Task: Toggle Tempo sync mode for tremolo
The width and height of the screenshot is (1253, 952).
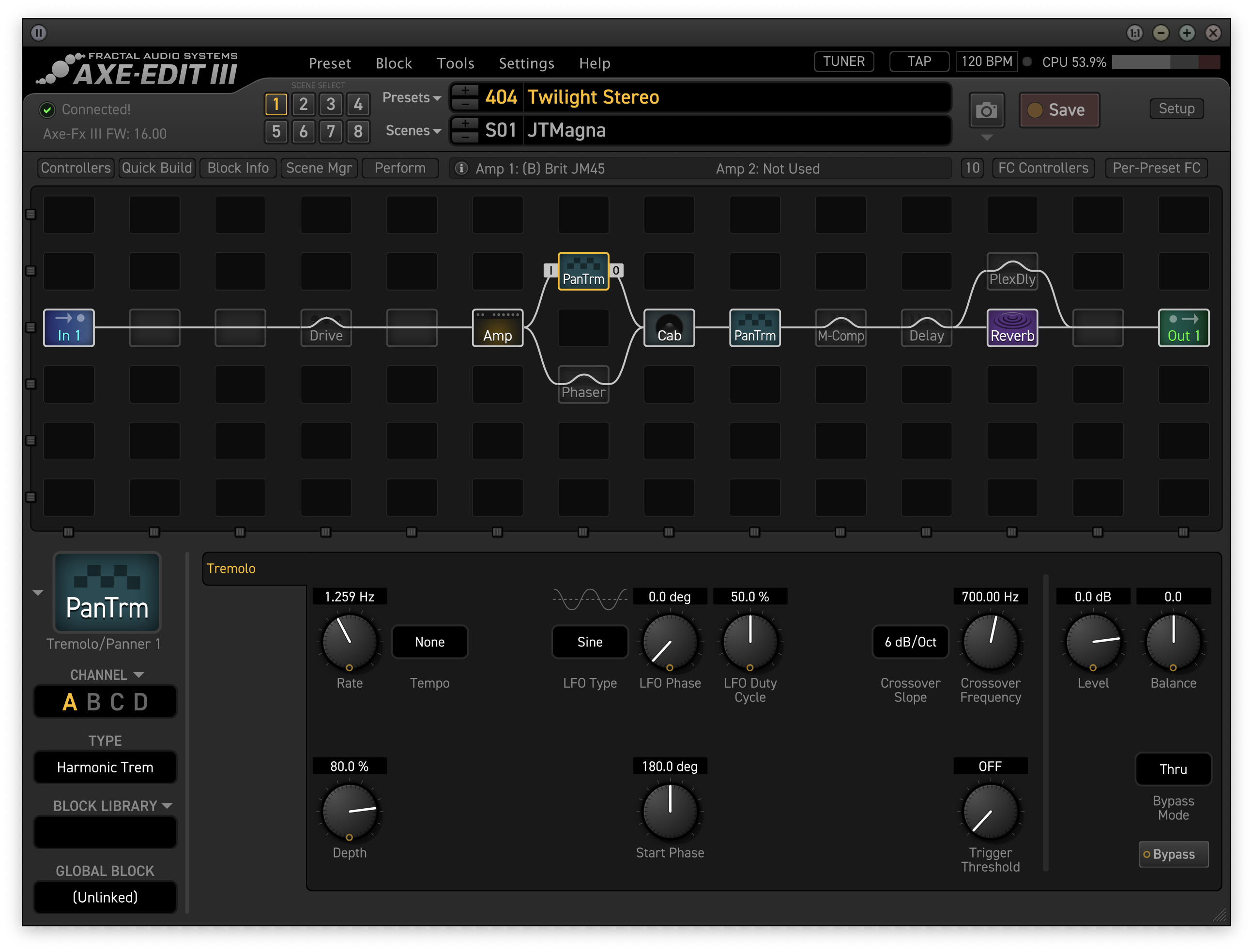Action: (x=430, y=641)
